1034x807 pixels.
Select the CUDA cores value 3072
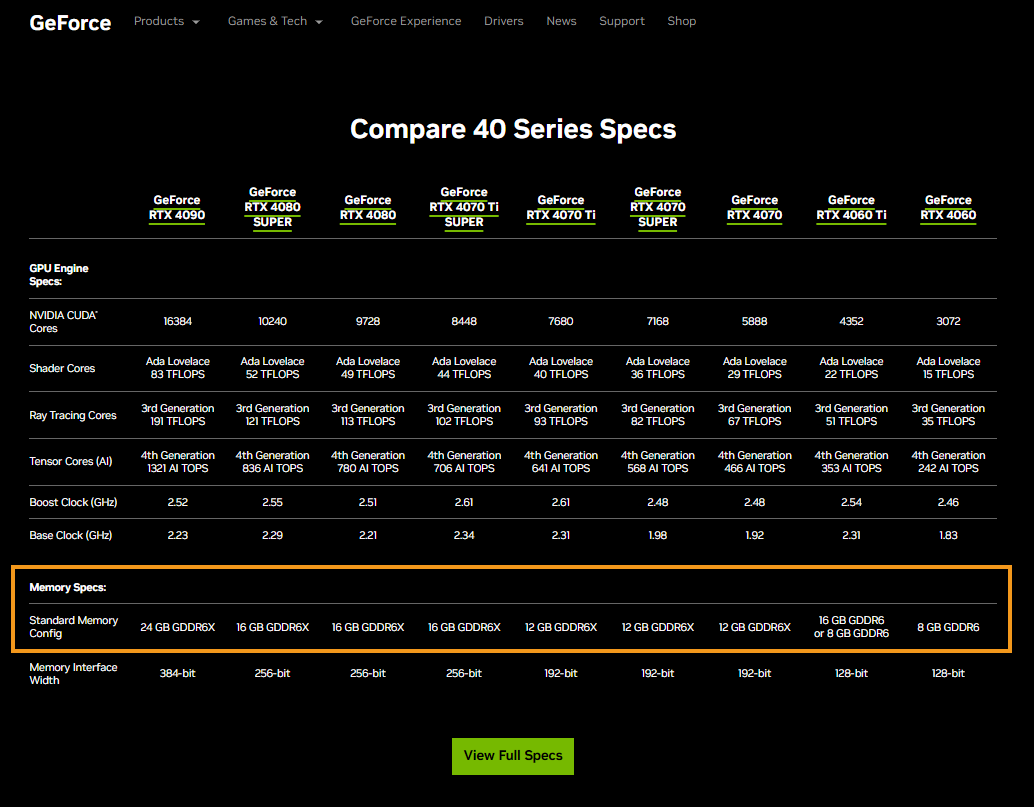[948, 321]
